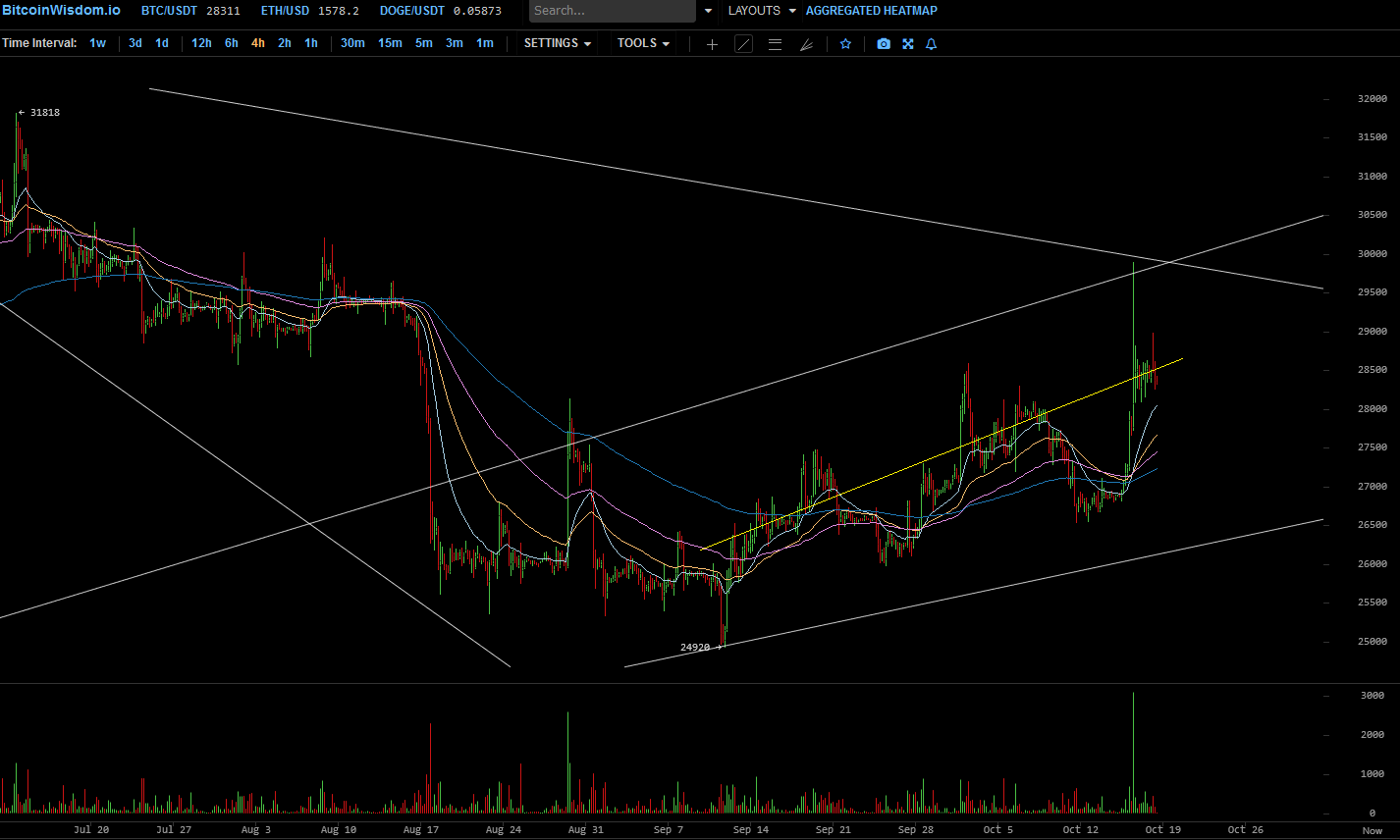
Task: Select the DOGE/USDT ticker
Action: [x=441, y=11]
